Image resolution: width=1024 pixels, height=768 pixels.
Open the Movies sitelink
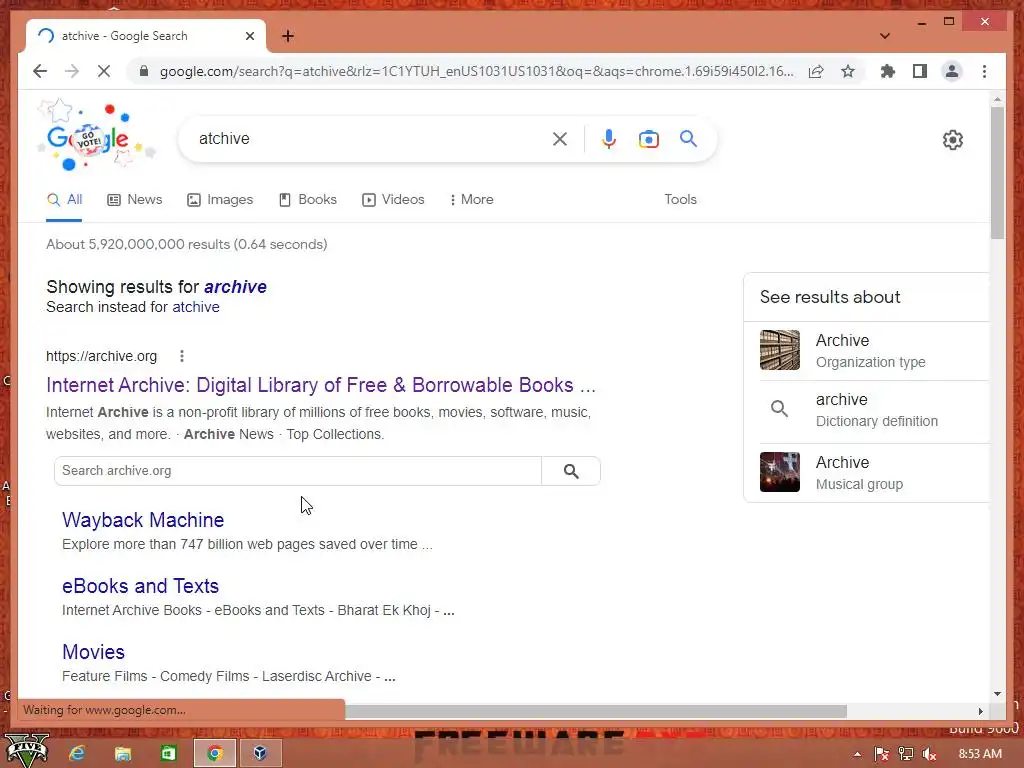(x=93, y=652)
